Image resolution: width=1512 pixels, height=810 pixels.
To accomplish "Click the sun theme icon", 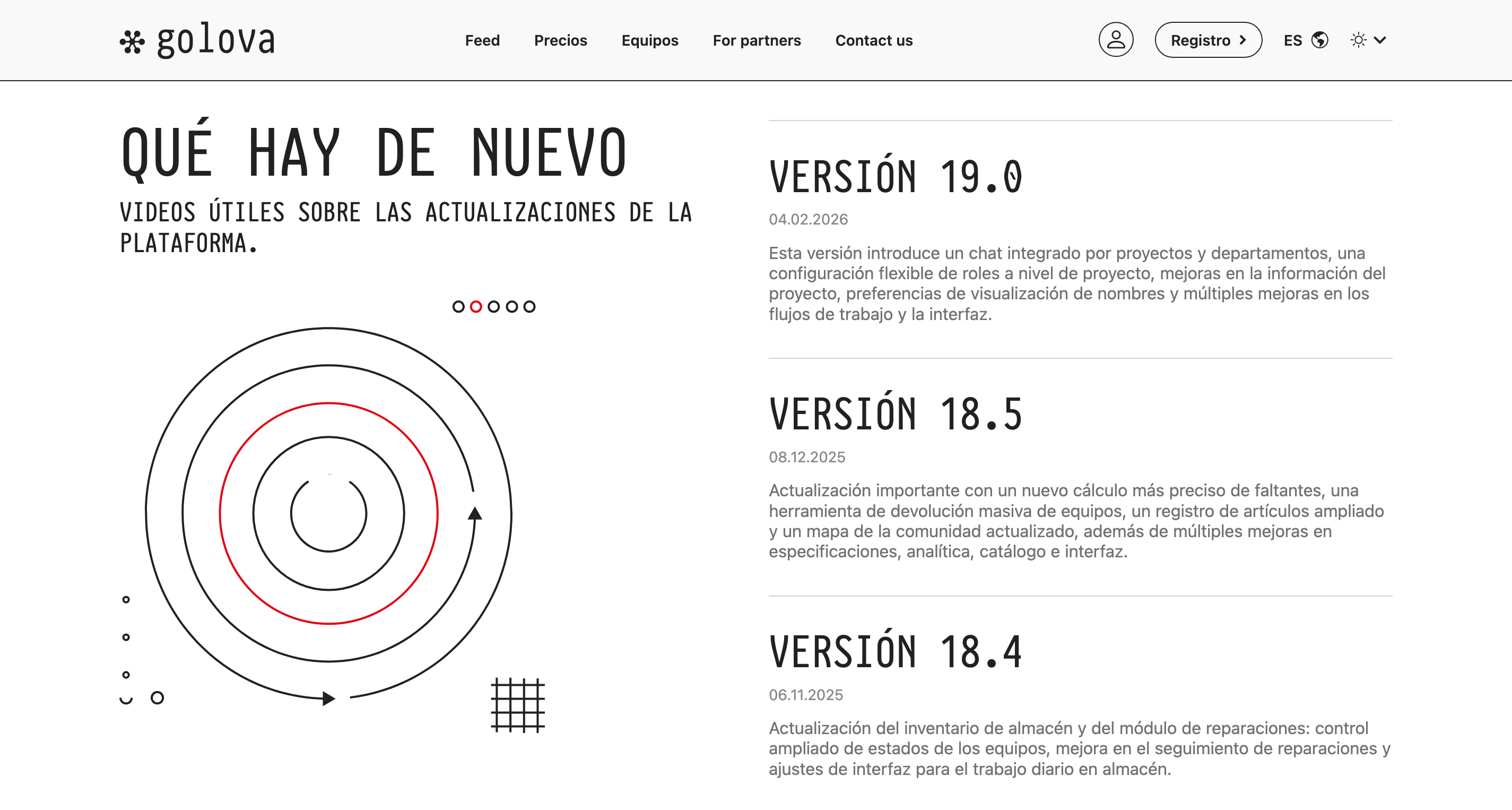I will [x=1358, y=40].
